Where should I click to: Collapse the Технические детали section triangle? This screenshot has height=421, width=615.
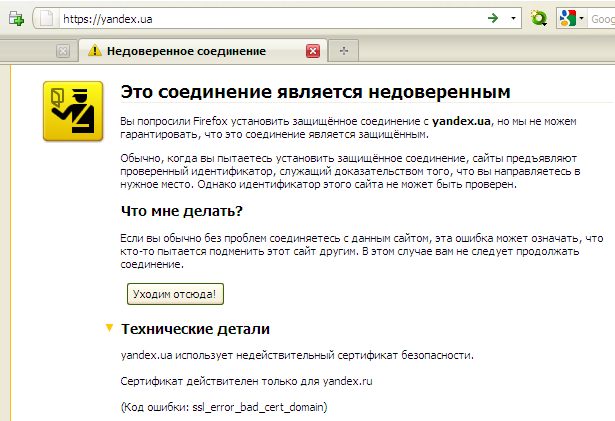(x=109, y=328)
